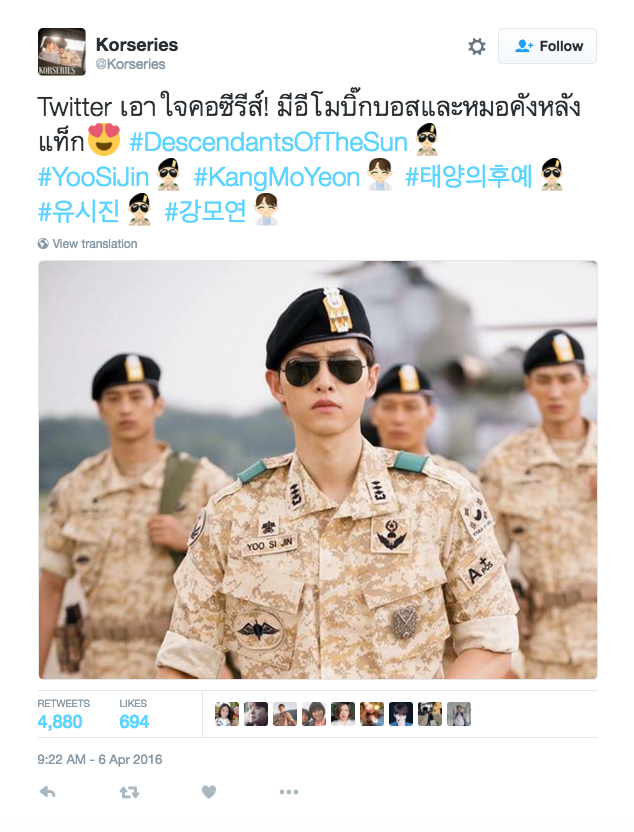Open the Korseries display name link

(x=137, y=45)
